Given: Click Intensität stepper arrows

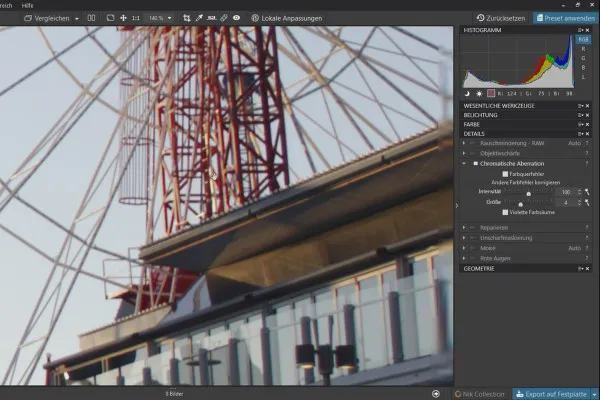Looking at the screenshot, I should pyautogui.click(x=579, y=192).
